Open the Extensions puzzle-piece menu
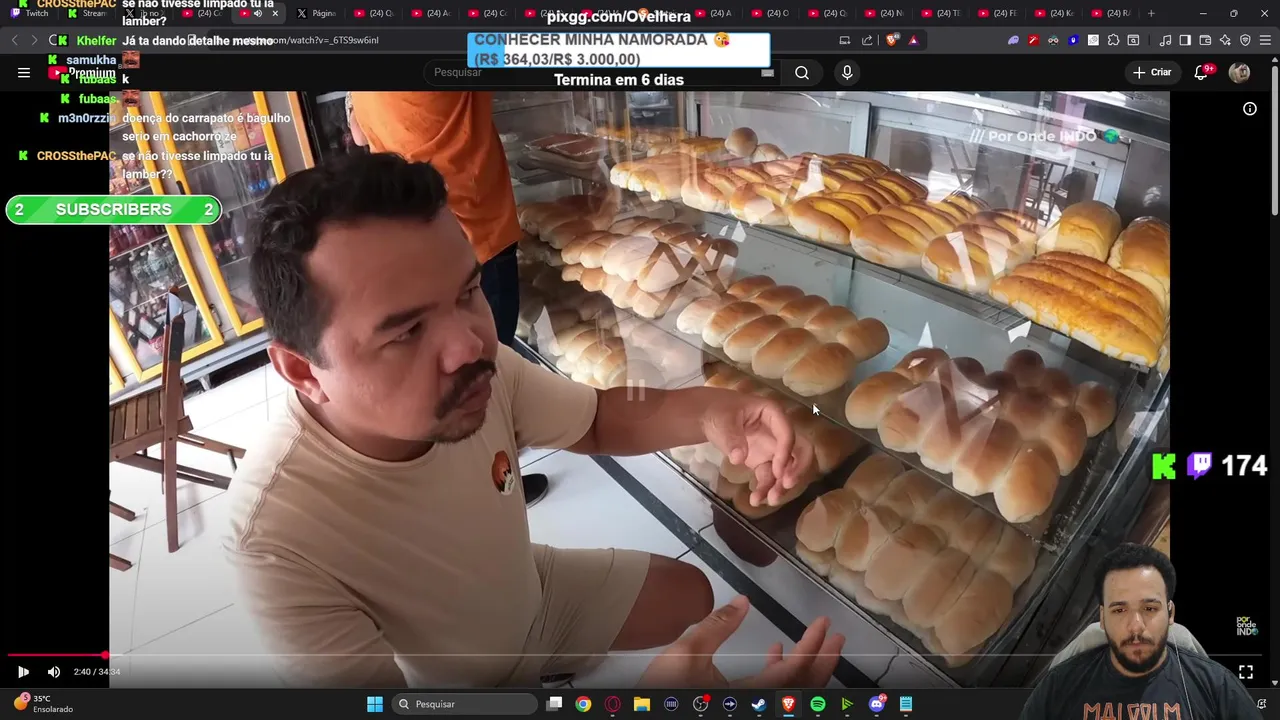Screen dimensions: 1280x720 1113,40
